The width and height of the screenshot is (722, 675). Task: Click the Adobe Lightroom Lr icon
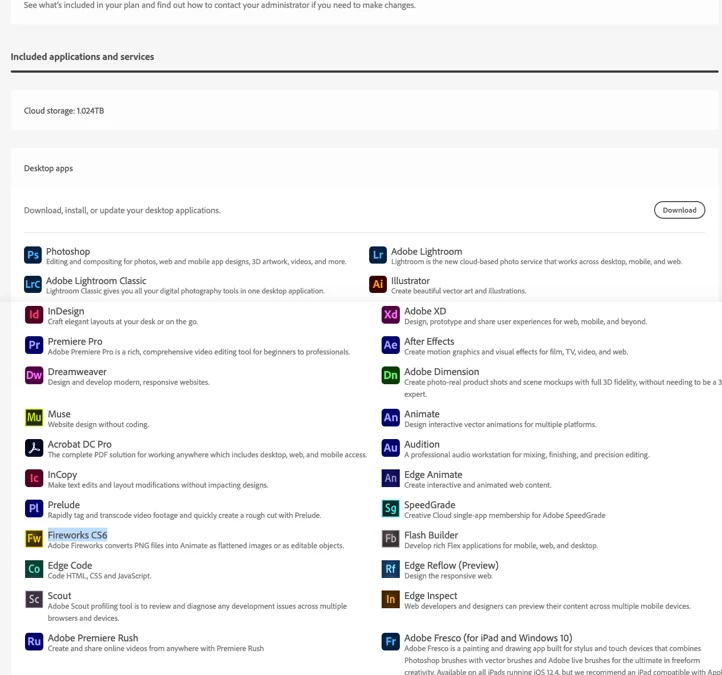pos(378,255)
